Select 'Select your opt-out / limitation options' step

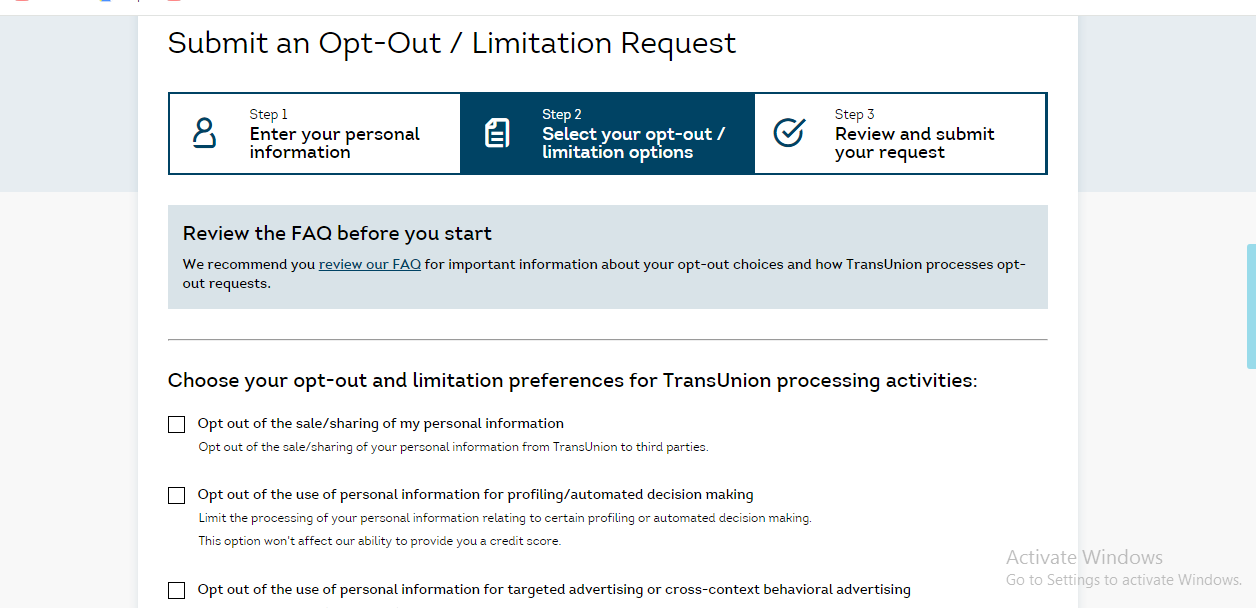coord(633,143)
